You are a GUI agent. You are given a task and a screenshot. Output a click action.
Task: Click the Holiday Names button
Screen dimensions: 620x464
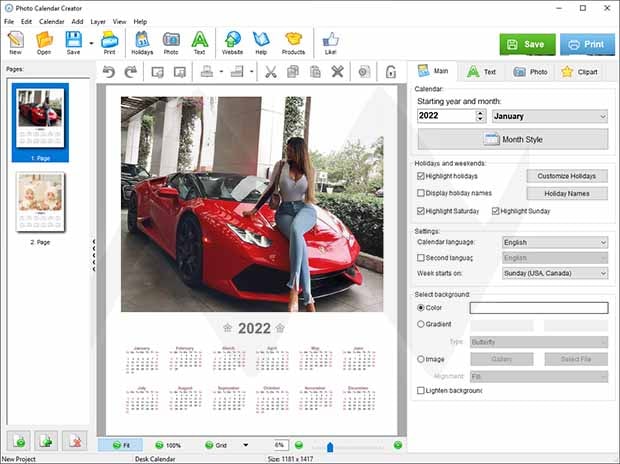click(x=567, y=193)
